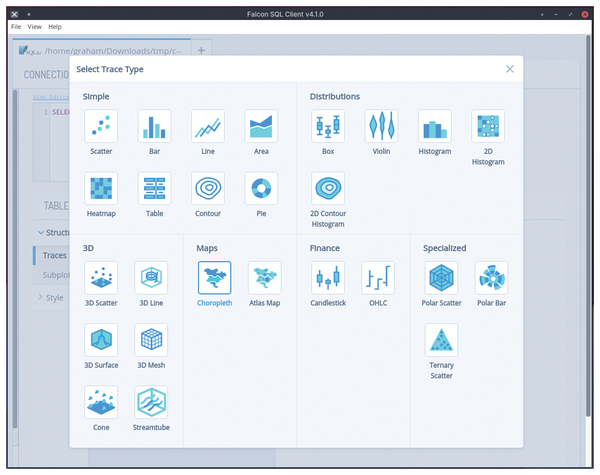Click the window menu icon in title bar

click(x=15, y=14)
